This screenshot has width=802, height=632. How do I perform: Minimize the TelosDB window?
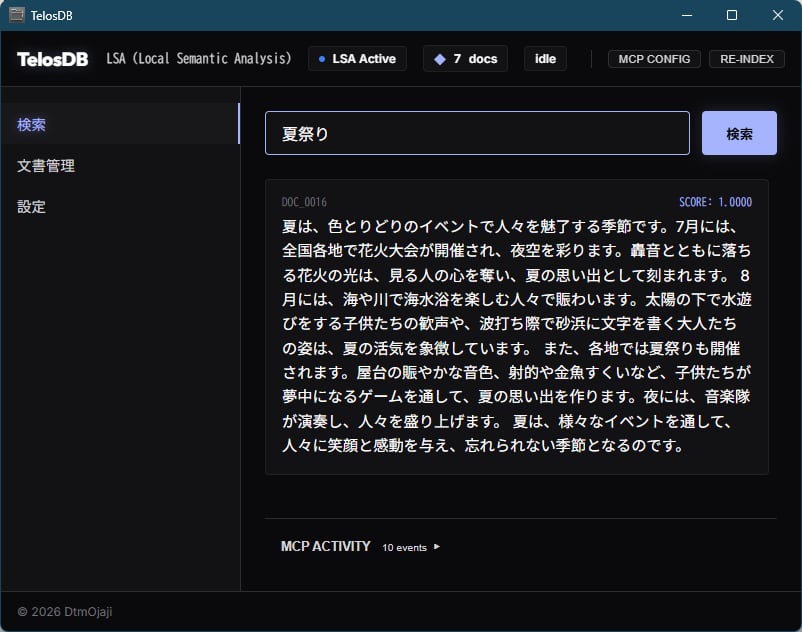click(x=686, y=15)
